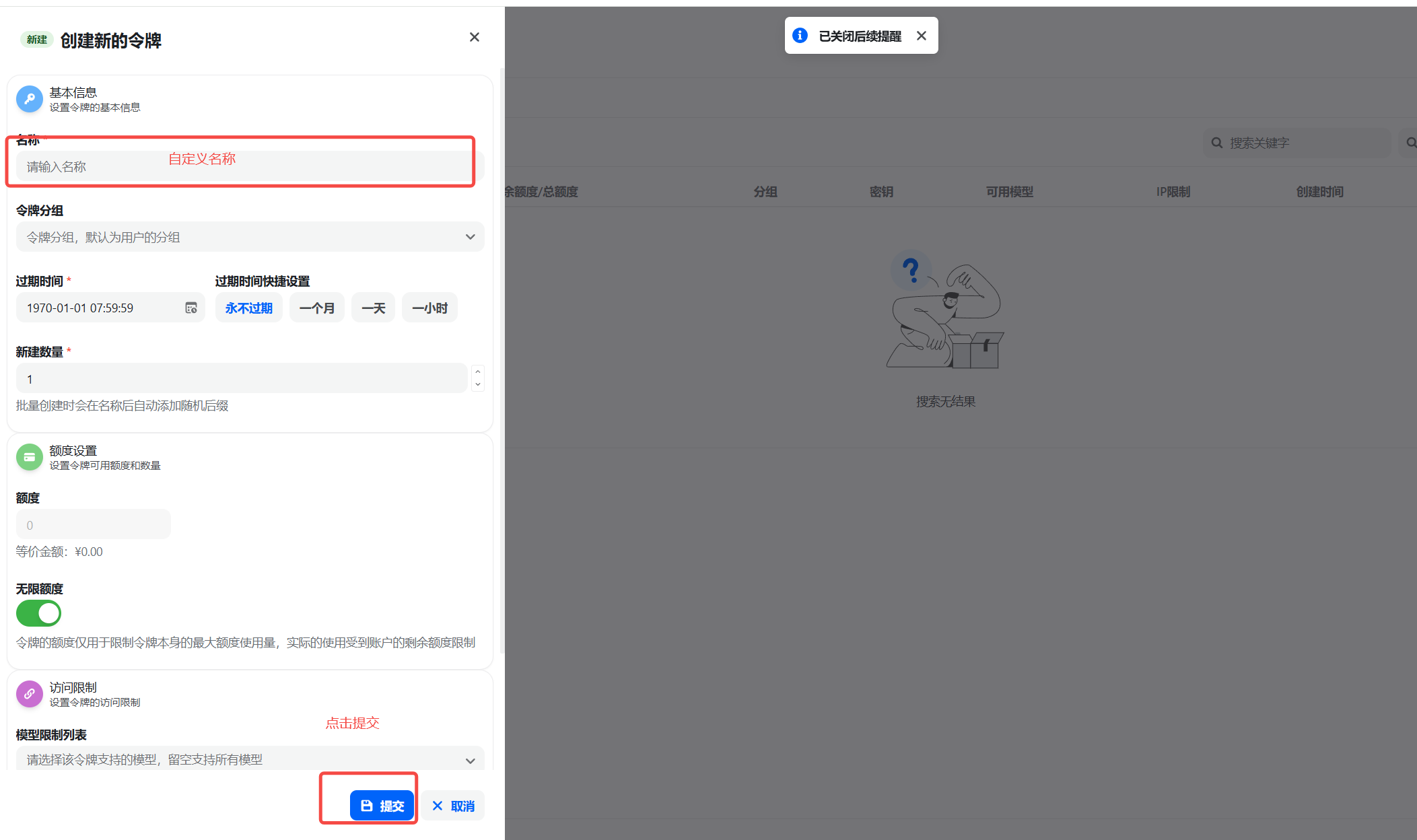Click the 取消 button
The height and width of the screenshot is (840, 1417).
click(453, 805)
